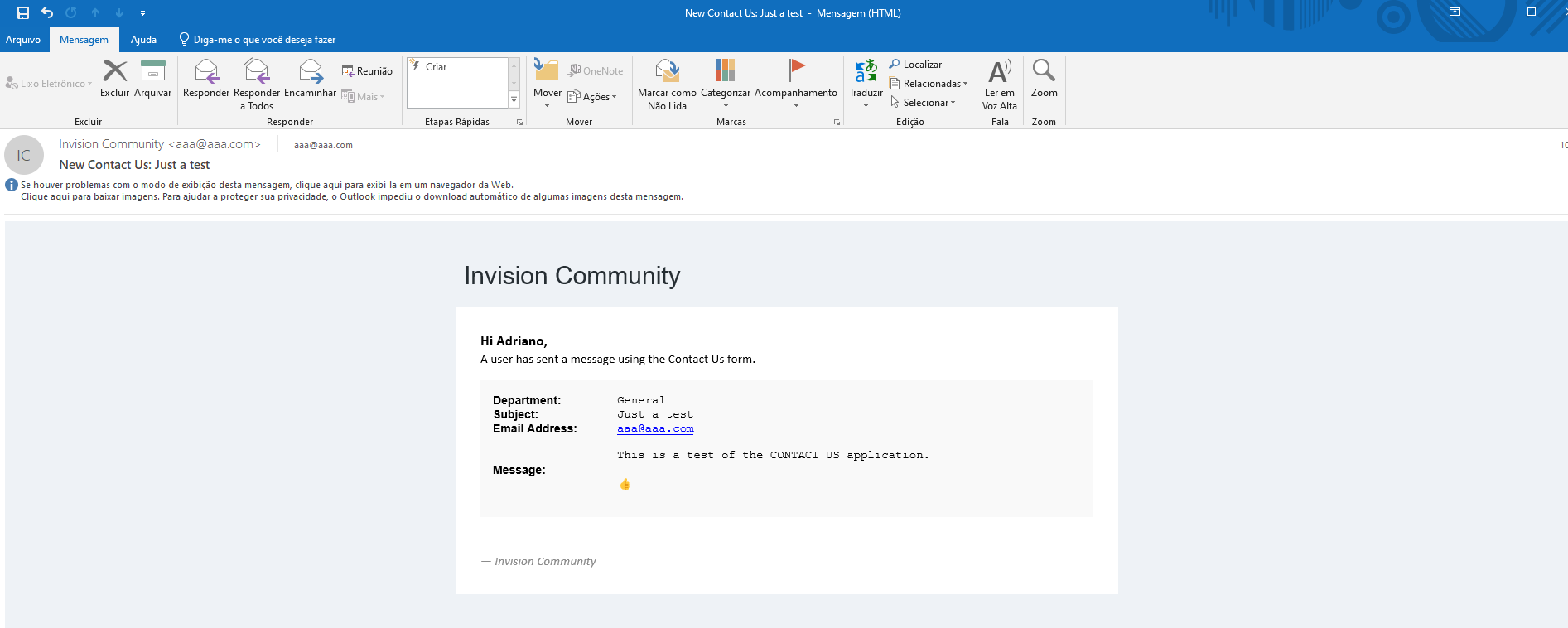
Task: Switch to the Ajuda tab
Action: click(143, 40)
